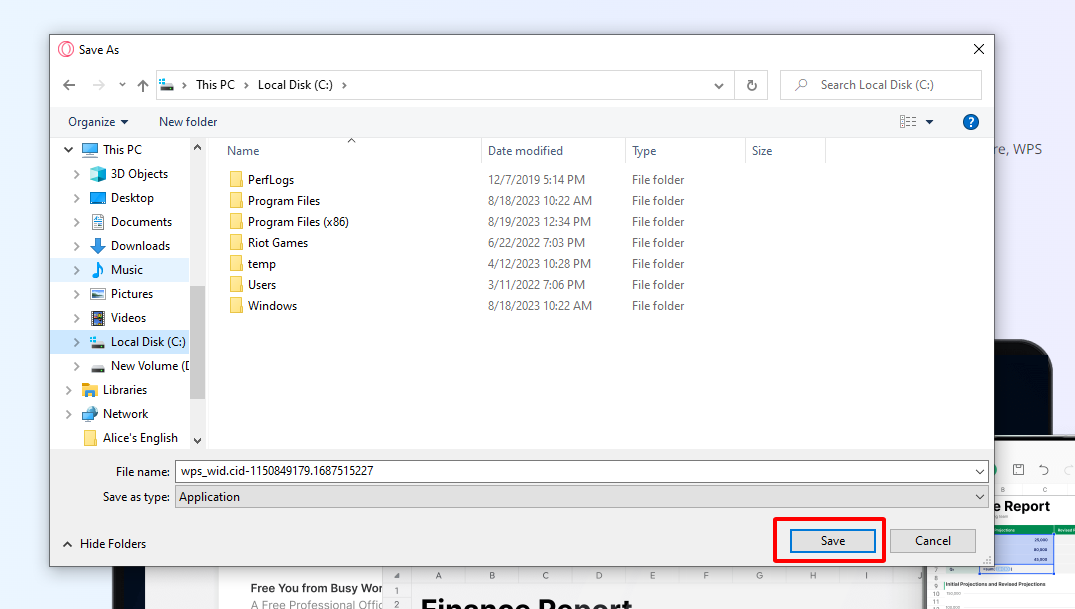Expand the This PC tree node
This screenshot has height=609, width=1075.
pos(68,149)
